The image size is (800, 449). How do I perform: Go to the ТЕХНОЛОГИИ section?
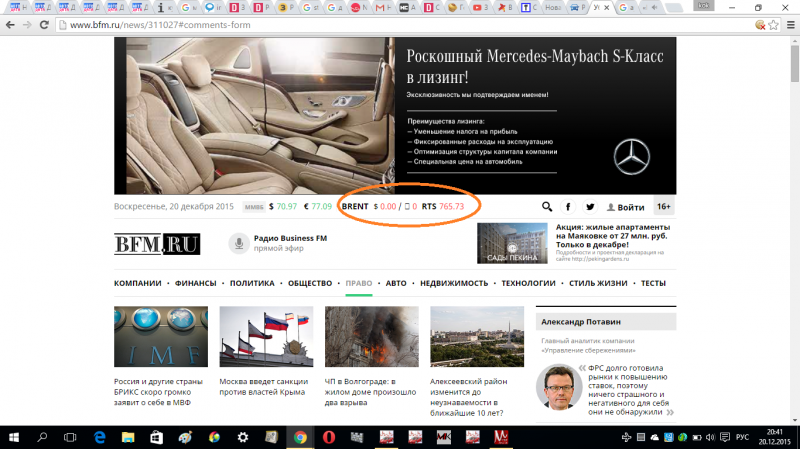(528, 283)
